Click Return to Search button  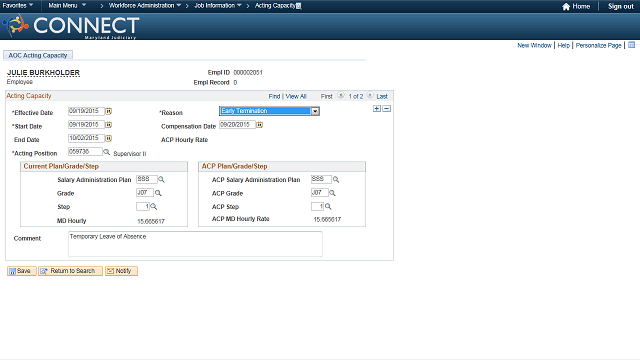point(70,271)
